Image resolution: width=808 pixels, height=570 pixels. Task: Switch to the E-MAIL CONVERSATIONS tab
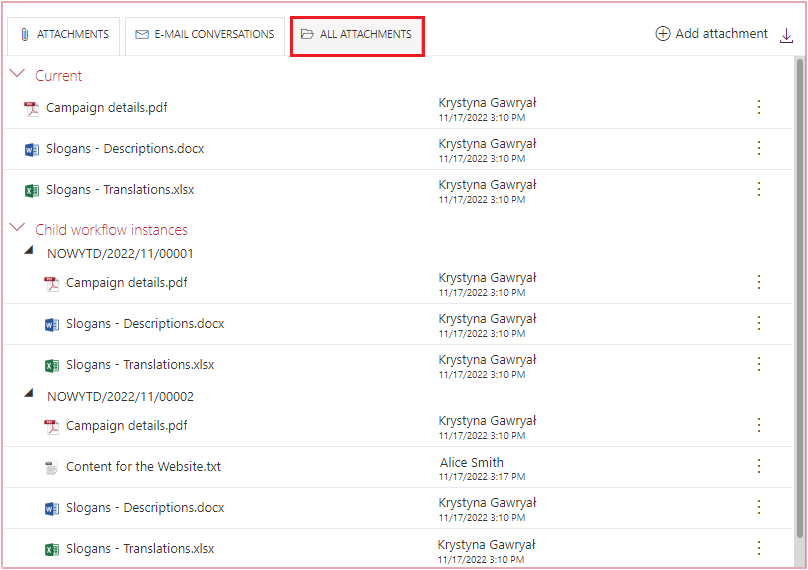(205, 35)
